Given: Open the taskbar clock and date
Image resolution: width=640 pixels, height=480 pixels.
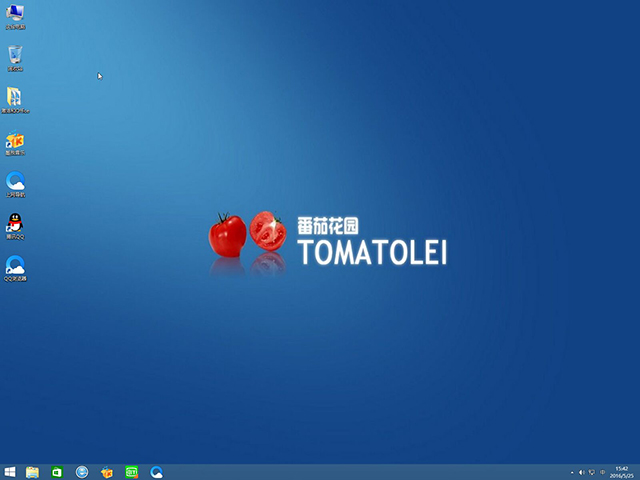Looking at the screenshot, I should 622,471.
